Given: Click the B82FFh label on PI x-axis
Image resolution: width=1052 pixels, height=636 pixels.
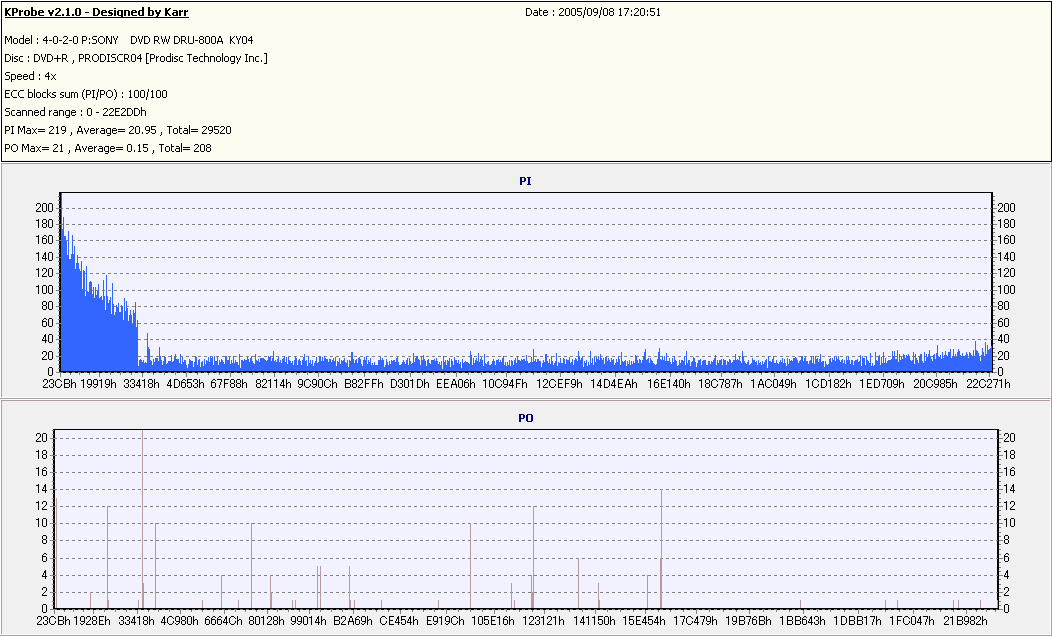Looking at the screenshot, I should (364, 384).
